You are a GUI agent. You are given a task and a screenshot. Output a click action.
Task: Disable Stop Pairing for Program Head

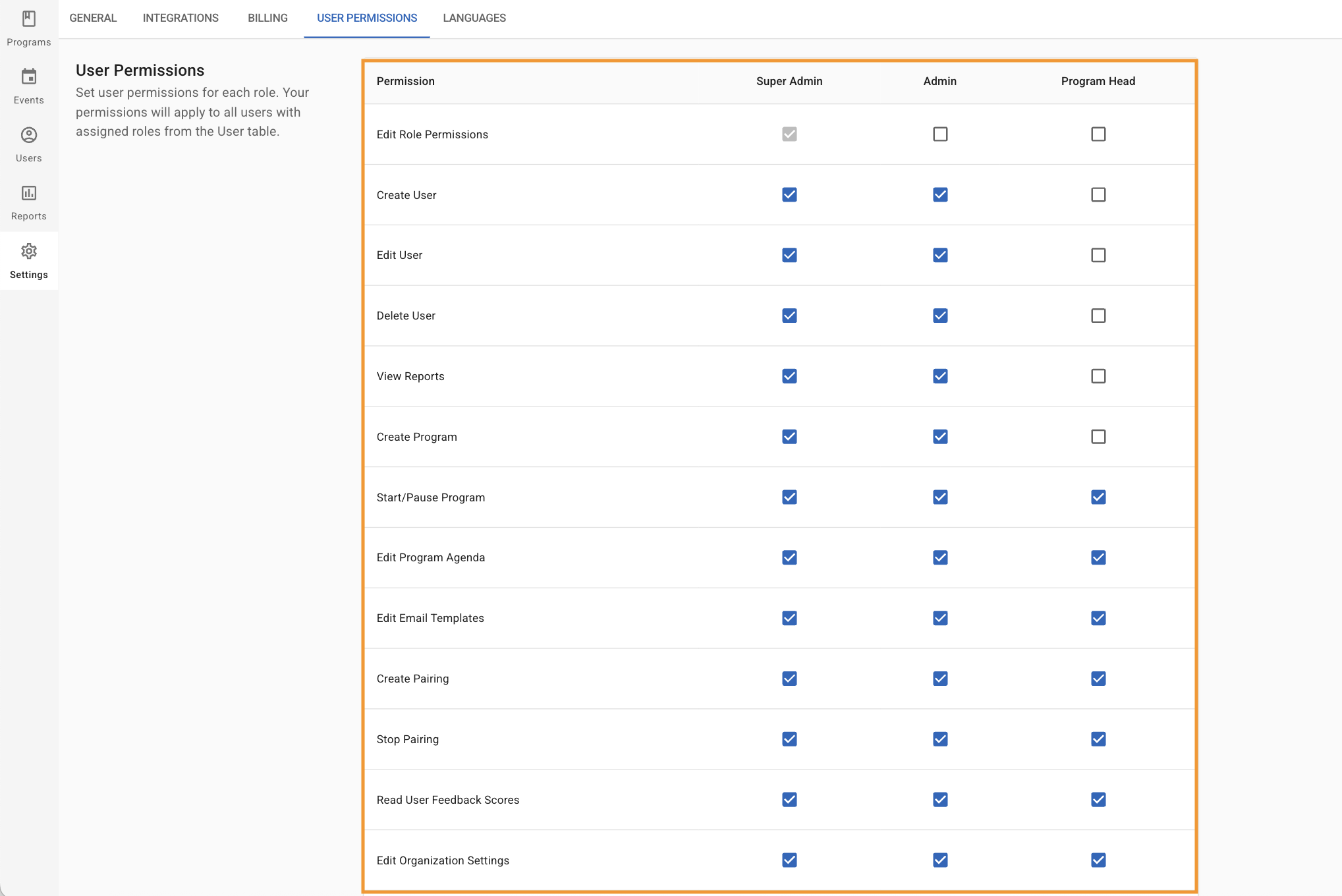click(x=1098, y=739)
